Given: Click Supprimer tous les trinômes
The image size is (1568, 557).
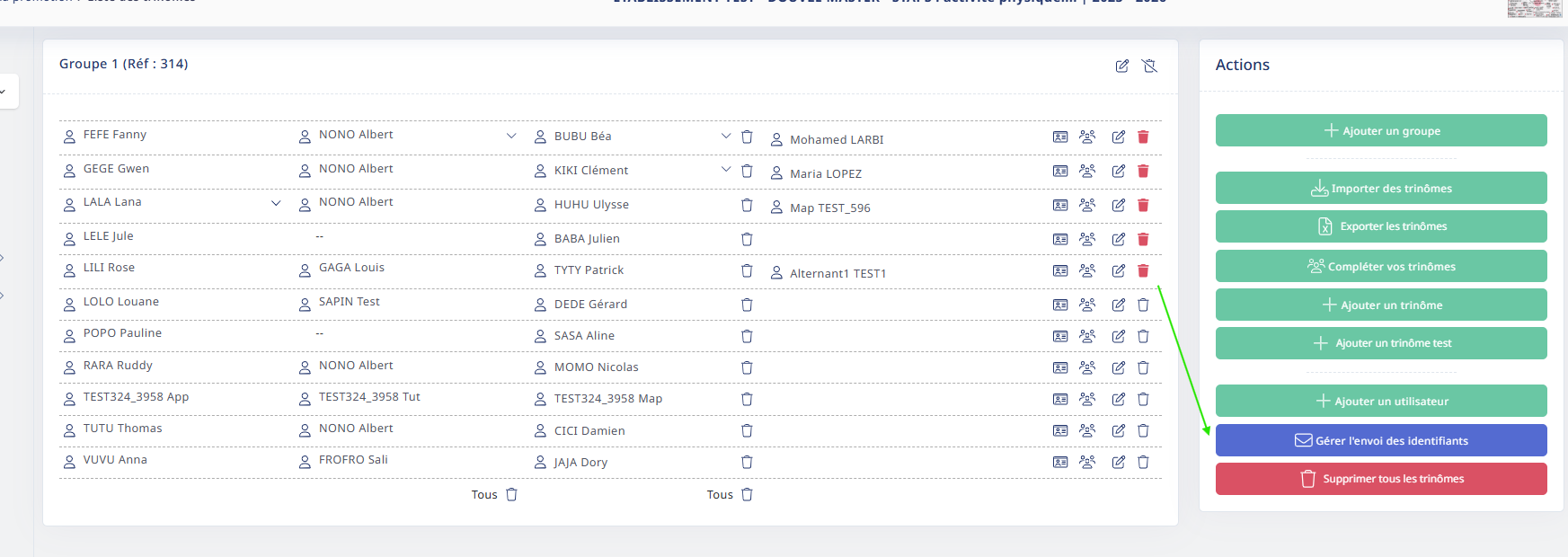Looking at the screenshot, I should pyautogui.click(x=1380, y=479).
